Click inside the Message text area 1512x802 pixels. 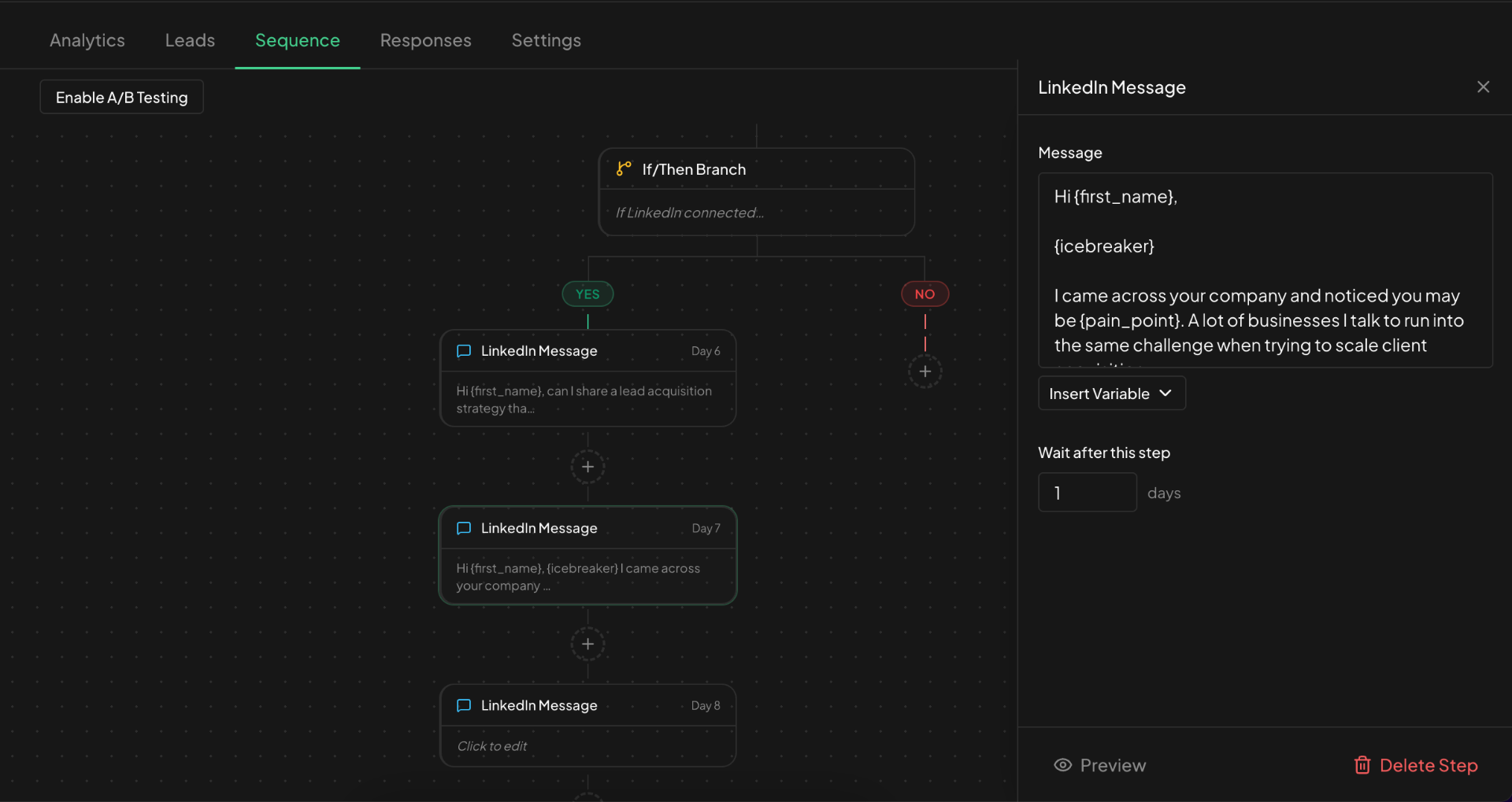pos(1265,270)
